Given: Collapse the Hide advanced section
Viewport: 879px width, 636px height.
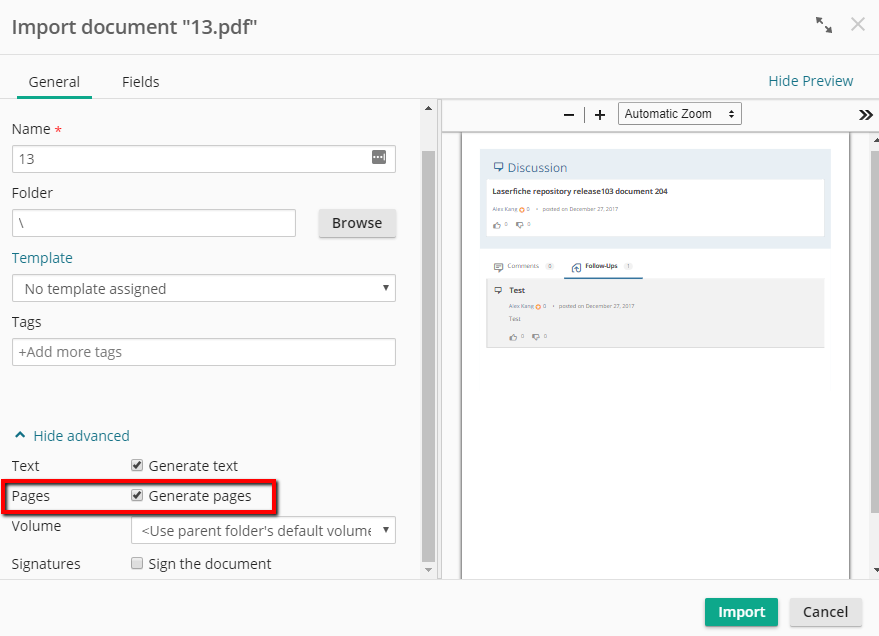Looking at the screenshot, I should [72, 436].
